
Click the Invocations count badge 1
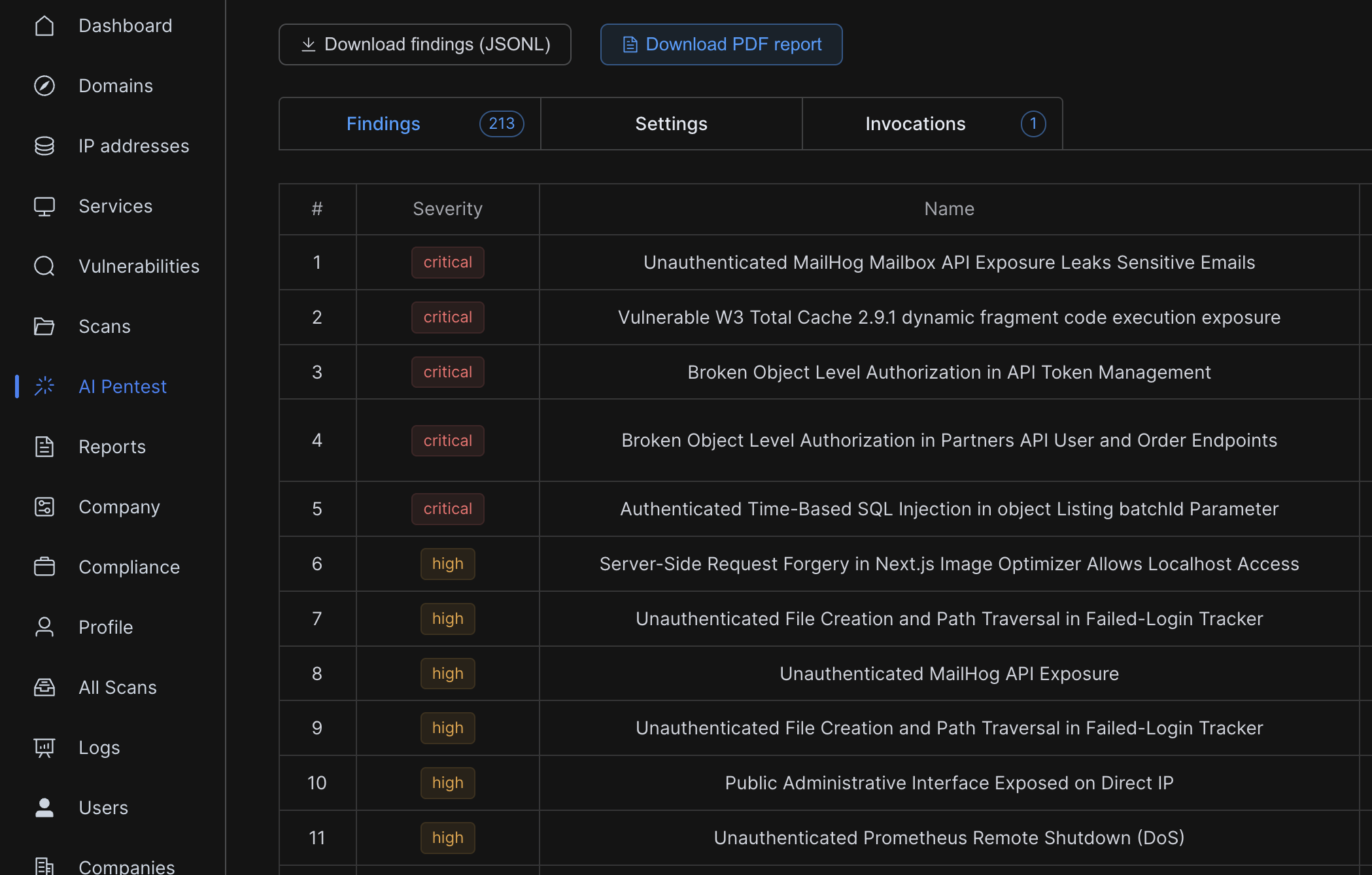coord(1033,124)
